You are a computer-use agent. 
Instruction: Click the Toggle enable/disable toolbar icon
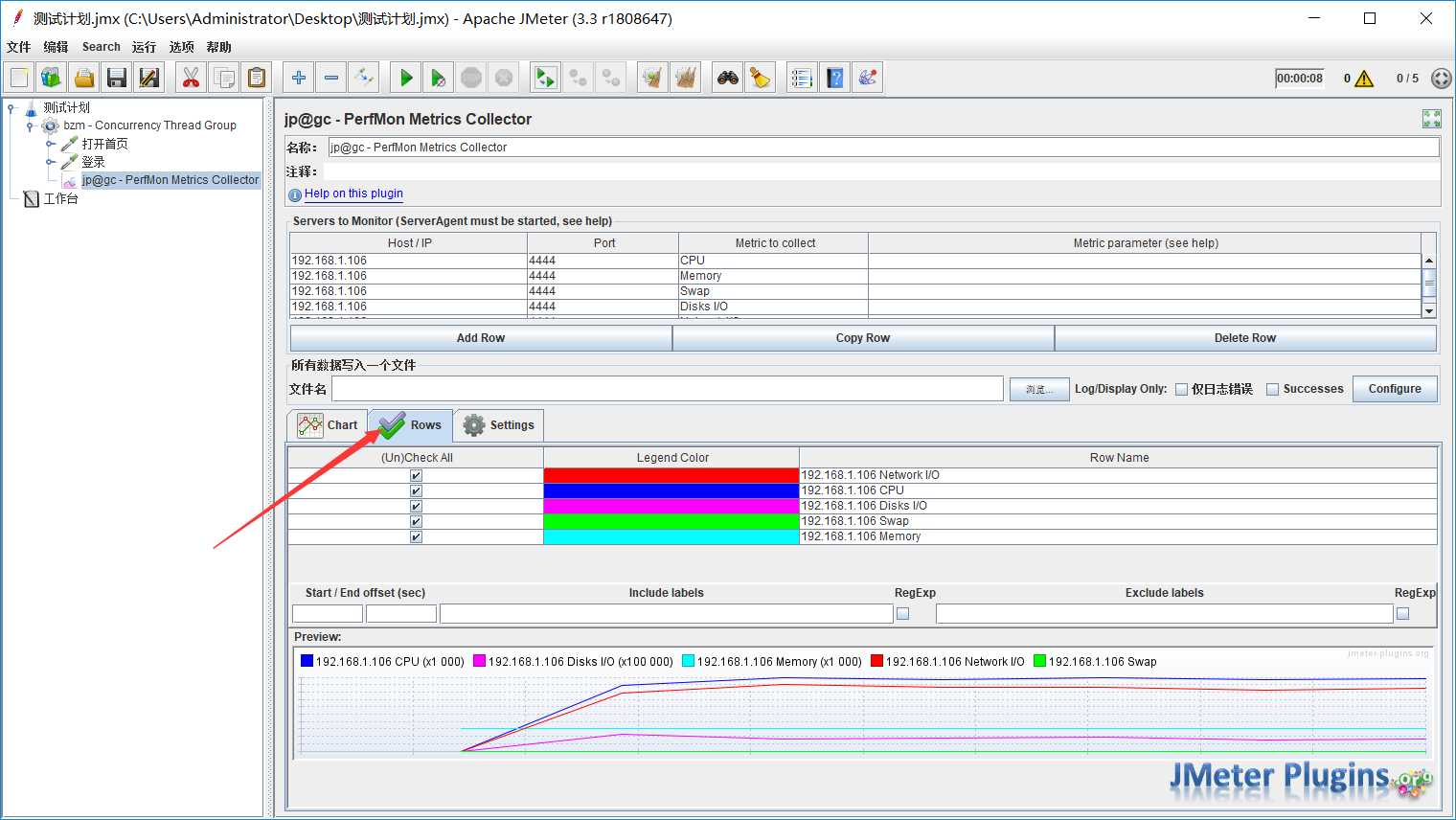coord(364,78)
